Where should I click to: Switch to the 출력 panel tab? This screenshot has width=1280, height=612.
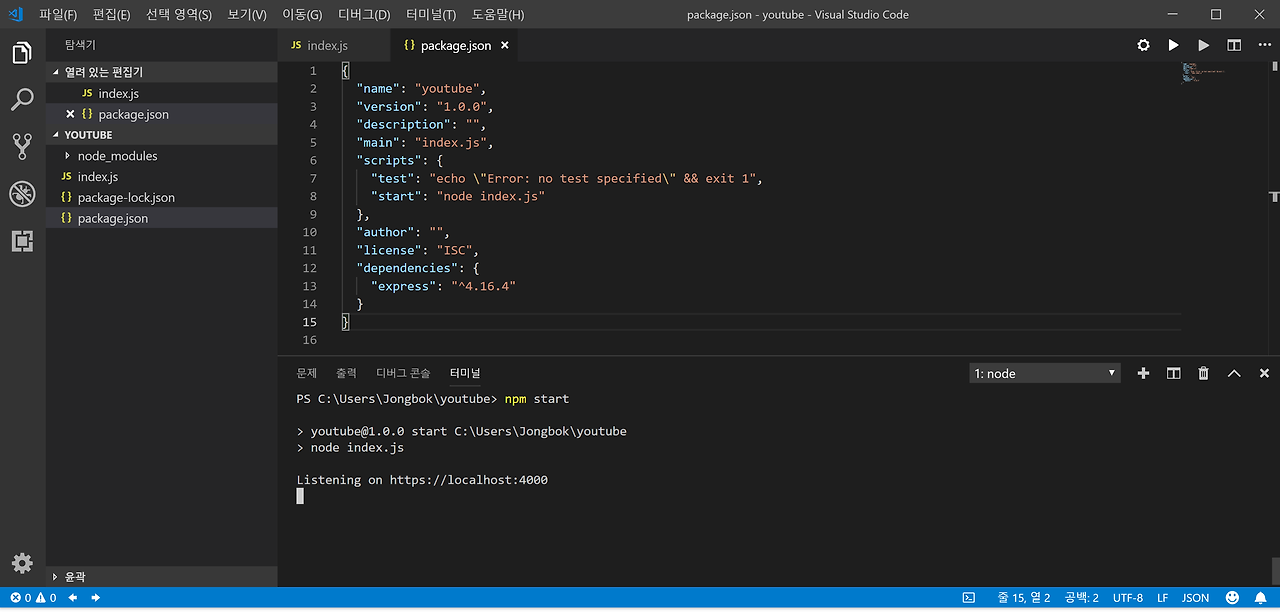pos(346,373)
